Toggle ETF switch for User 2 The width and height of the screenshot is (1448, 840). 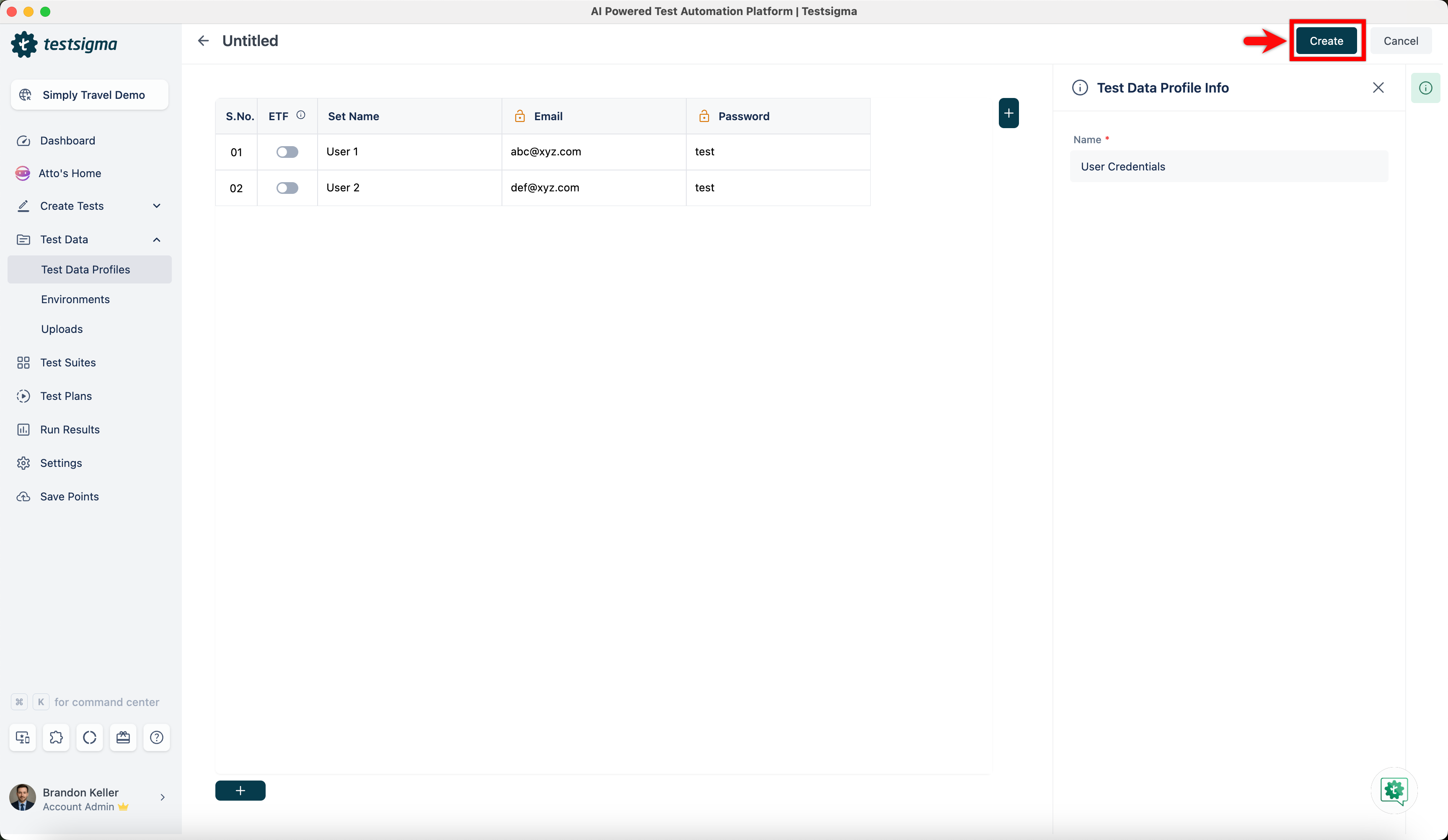click(287, 188)
